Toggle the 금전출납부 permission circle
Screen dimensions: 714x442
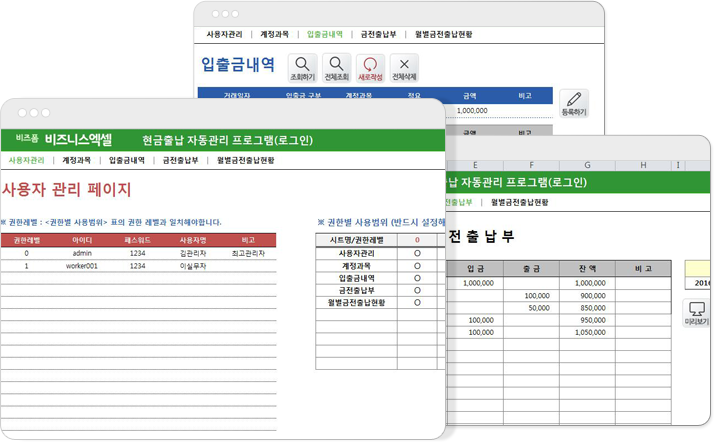click(x=416, y=290)
